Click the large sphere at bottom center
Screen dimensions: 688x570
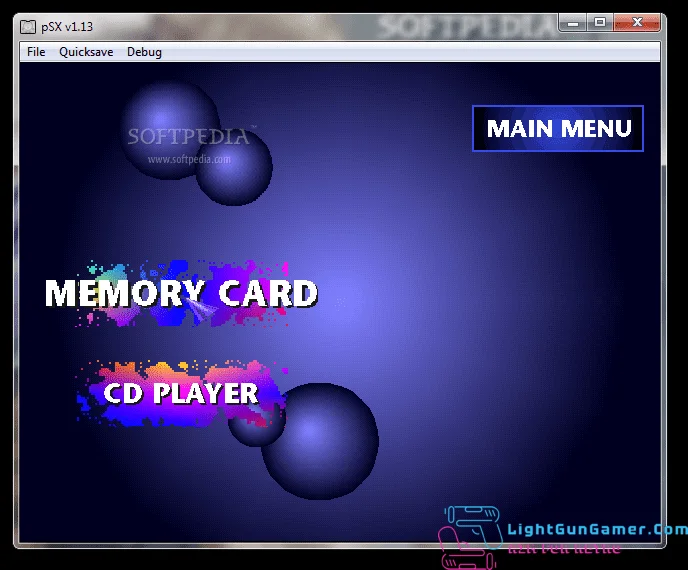[x=322, y=442]
